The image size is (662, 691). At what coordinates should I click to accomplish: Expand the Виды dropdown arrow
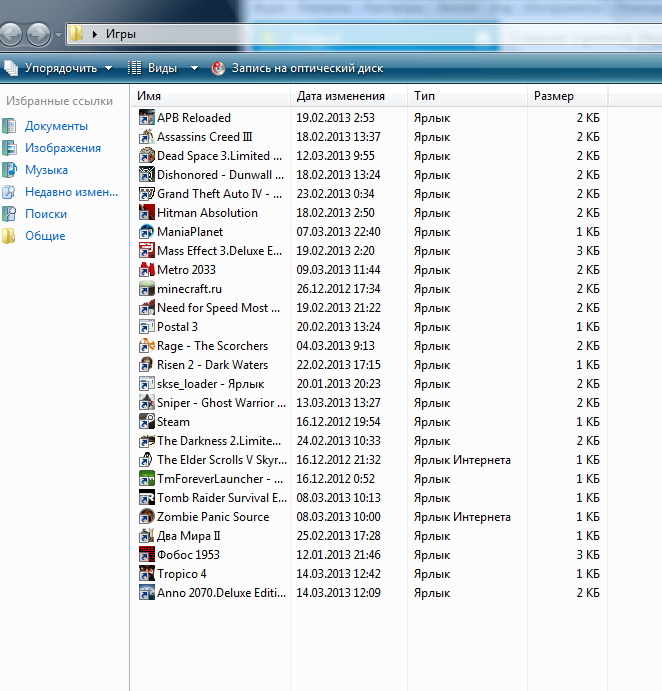[194, 68]
